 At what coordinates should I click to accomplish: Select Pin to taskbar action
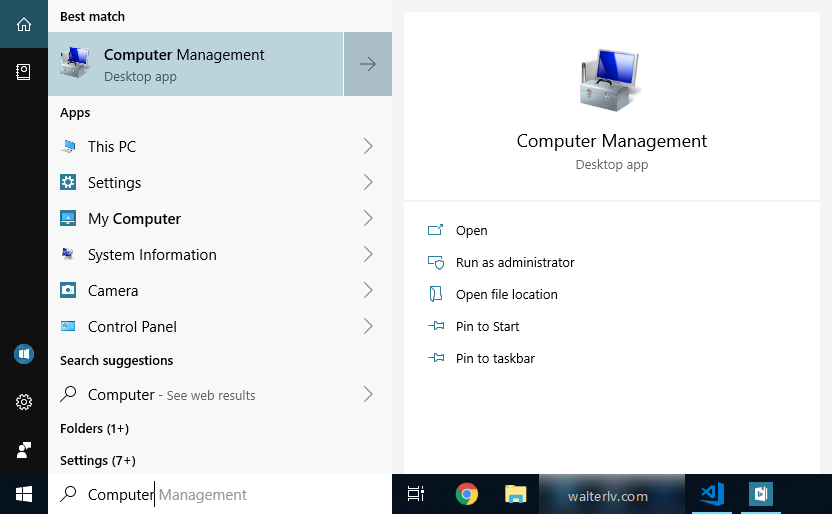click(x=494, y=359)
